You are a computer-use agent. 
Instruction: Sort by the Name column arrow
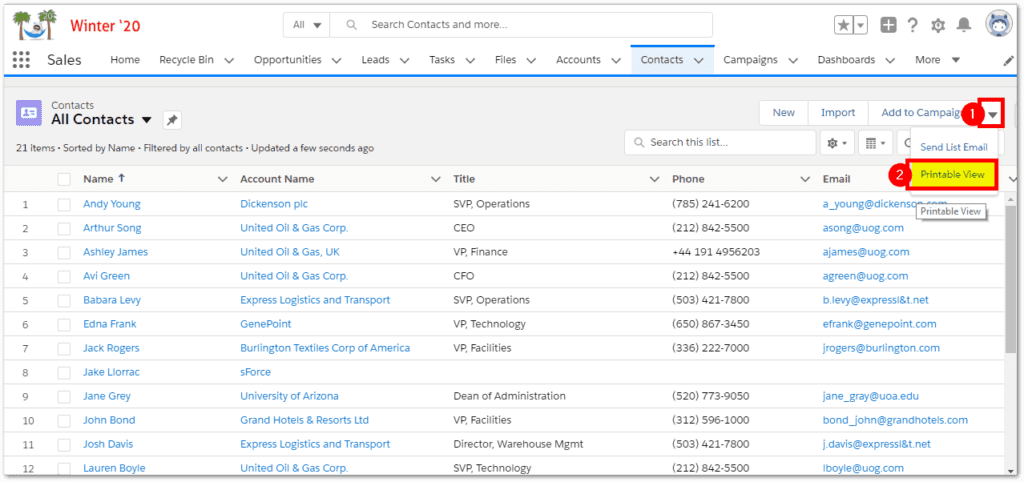[x=121, y=178]
